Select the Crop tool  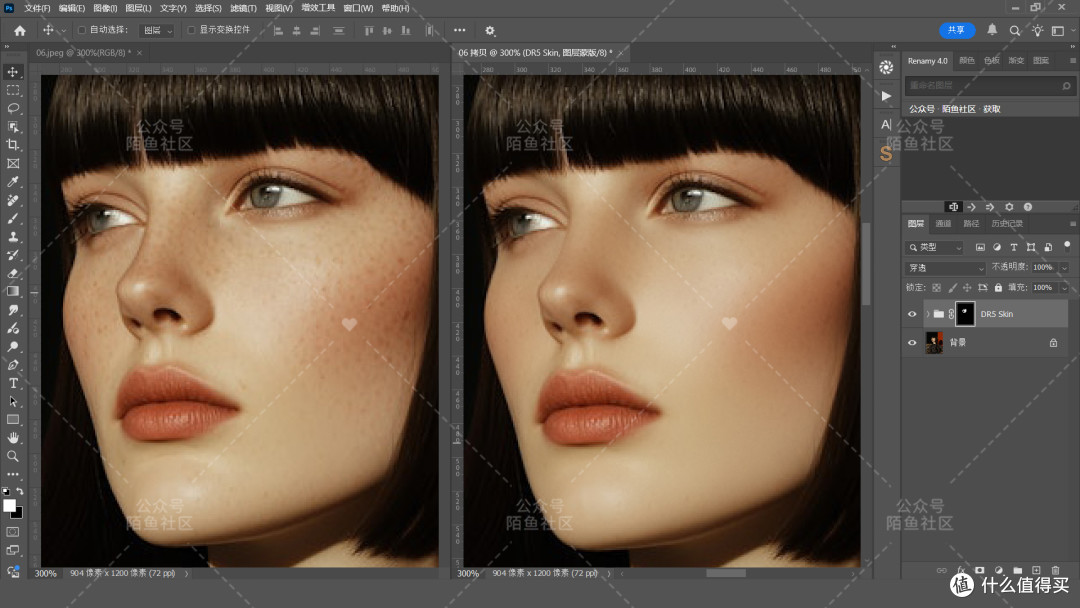point(13,145)
